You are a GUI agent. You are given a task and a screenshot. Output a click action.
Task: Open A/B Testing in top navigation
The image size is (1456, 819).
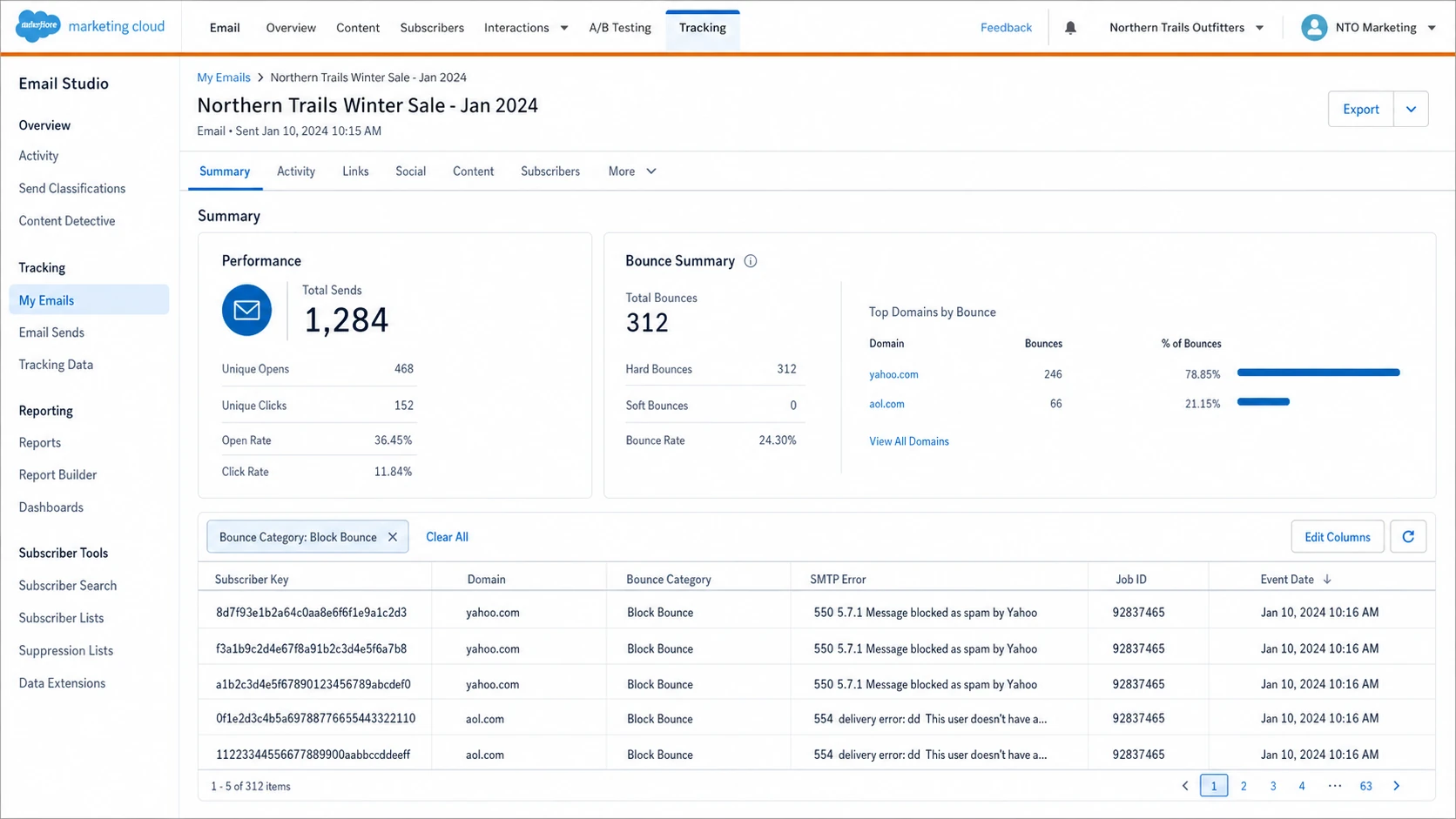click(620, 28)
